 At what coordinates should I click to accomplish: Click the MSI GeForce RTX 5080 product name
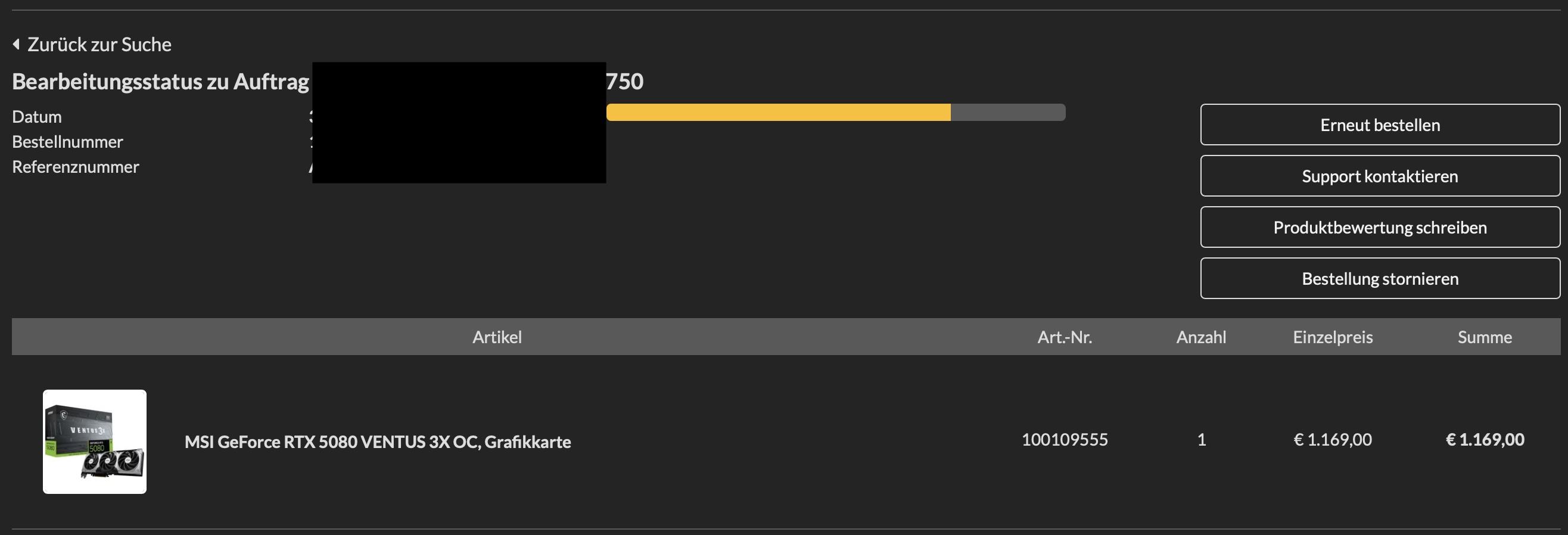pos(377,441)
